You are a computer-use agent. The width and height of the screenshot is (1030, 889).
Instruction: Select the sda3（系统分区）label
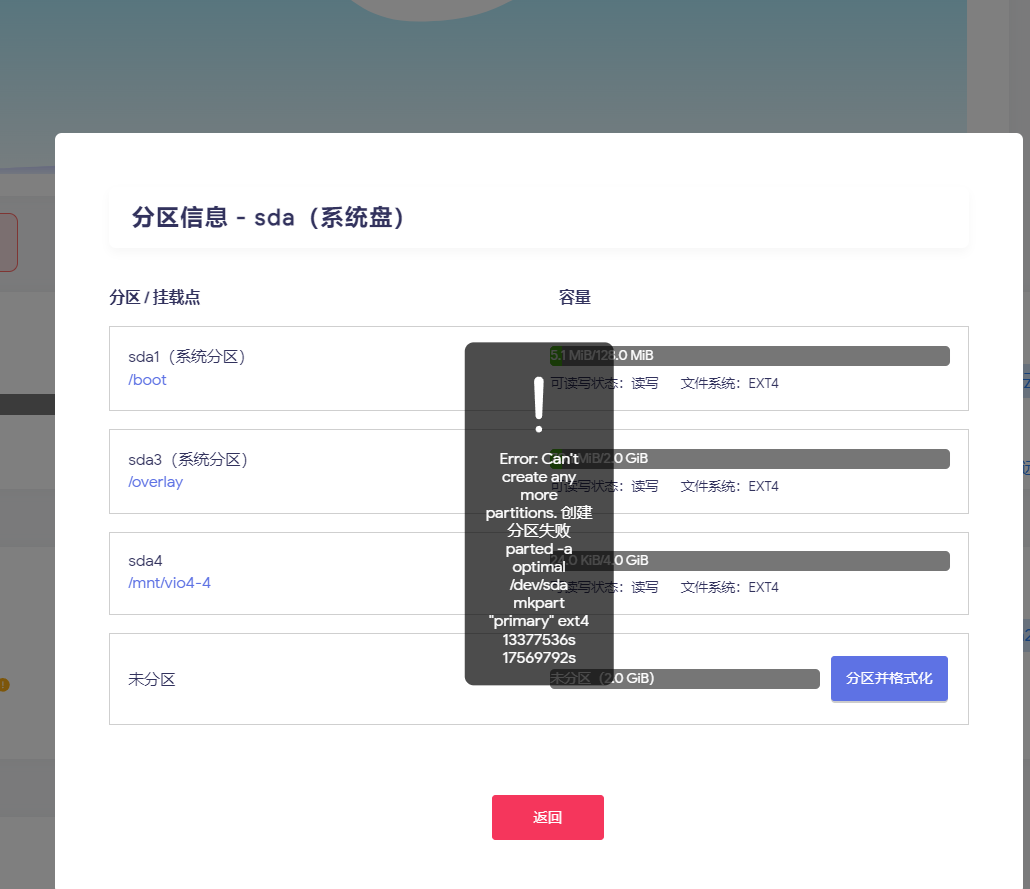tap(188, 460)
